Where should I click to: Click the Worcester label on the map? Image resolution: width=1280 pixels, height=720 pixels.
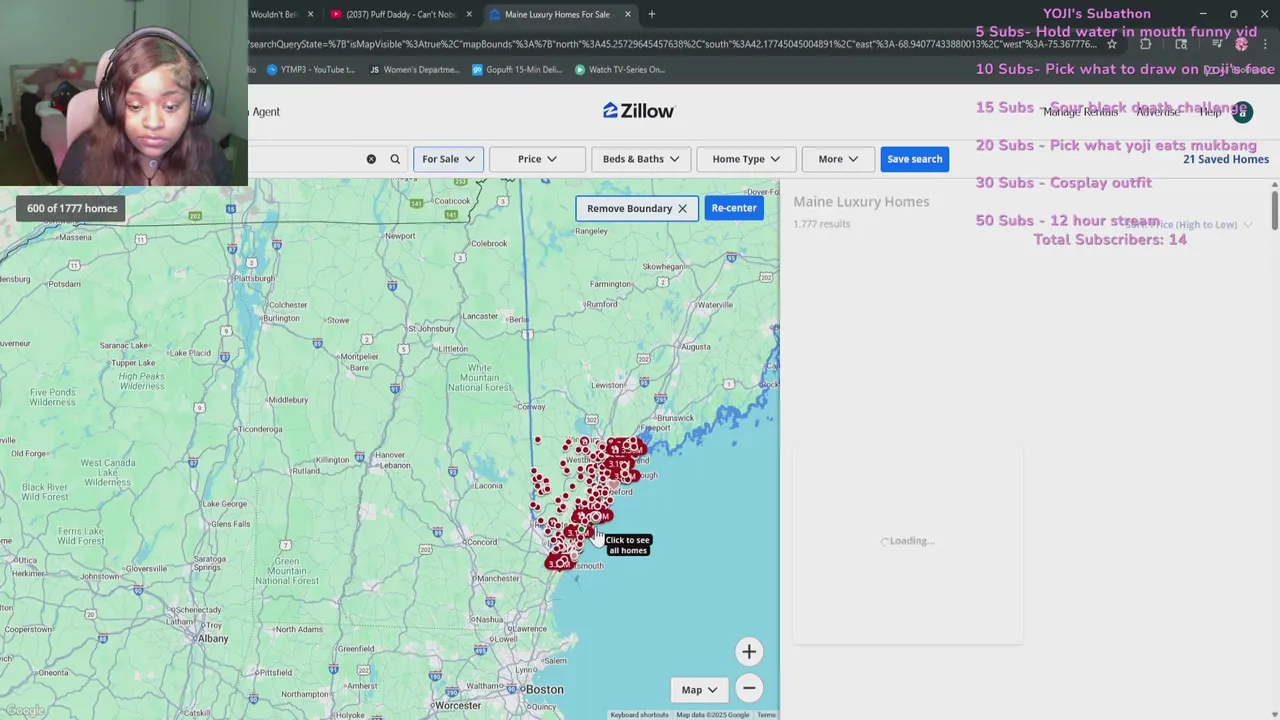point(458,705)
